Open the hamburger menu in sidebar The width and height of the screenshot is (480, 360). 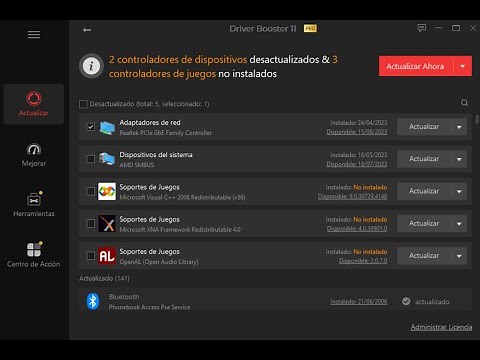34,34
